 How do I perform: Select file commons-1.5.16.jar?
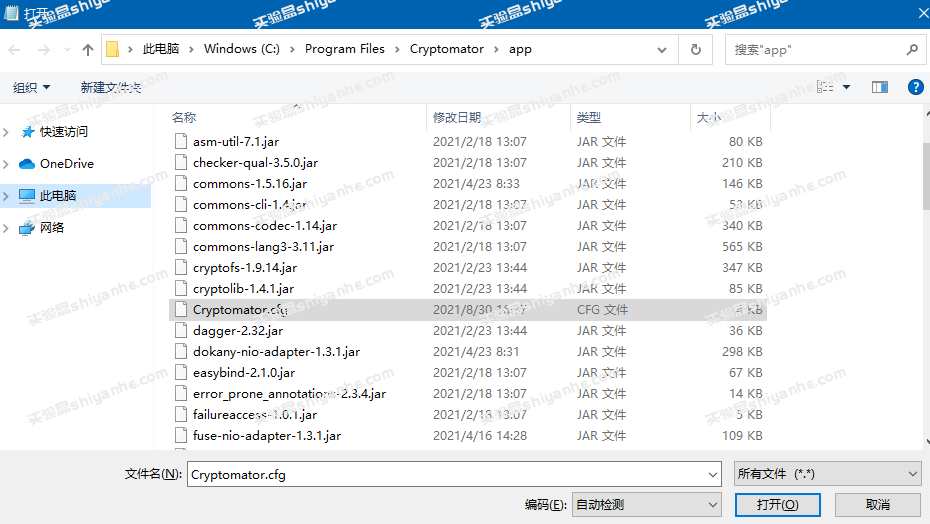(250, 184)
